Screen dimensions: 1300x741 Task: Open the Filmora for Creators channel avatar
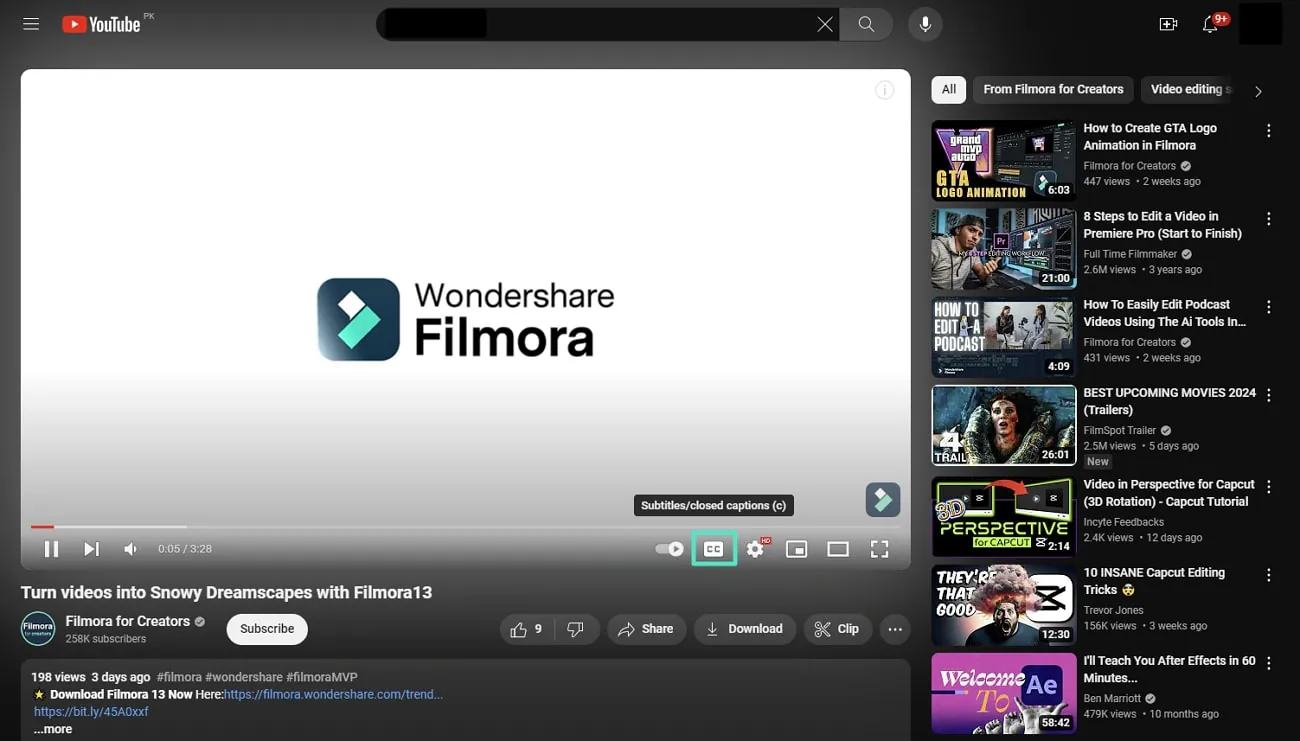[x=38, y=629]
